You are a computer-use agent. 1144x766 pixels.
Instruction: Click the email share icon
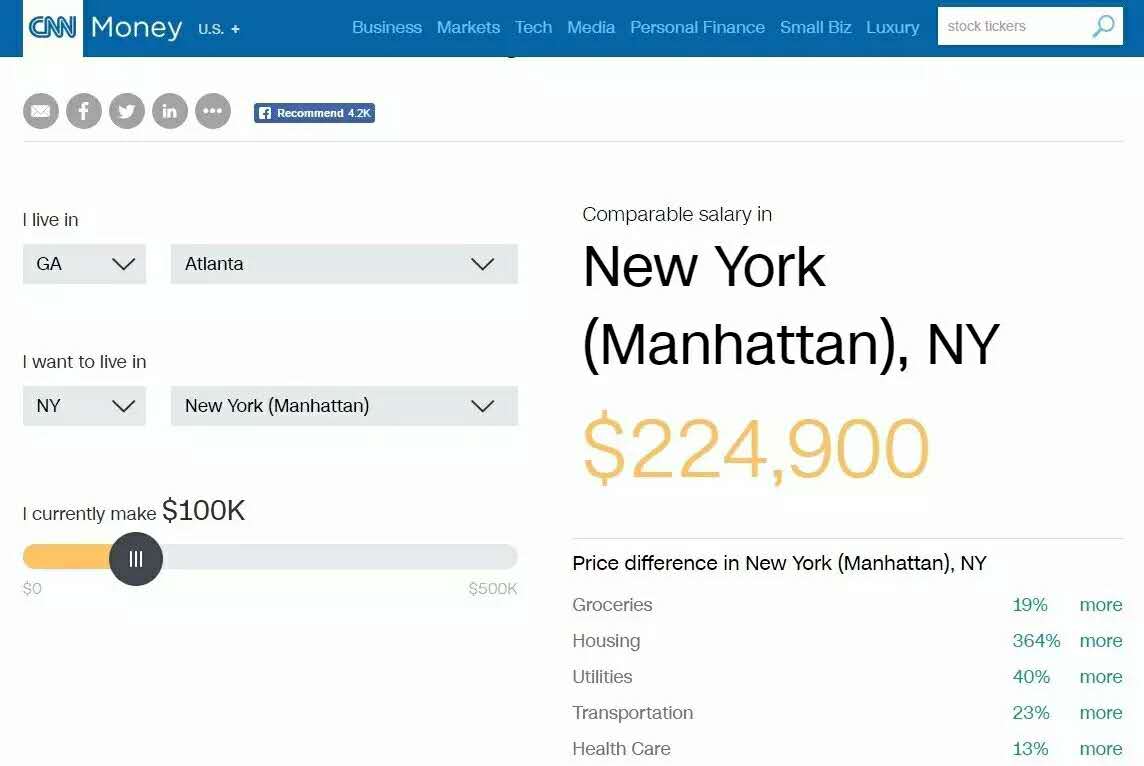(x=41, y=111)
